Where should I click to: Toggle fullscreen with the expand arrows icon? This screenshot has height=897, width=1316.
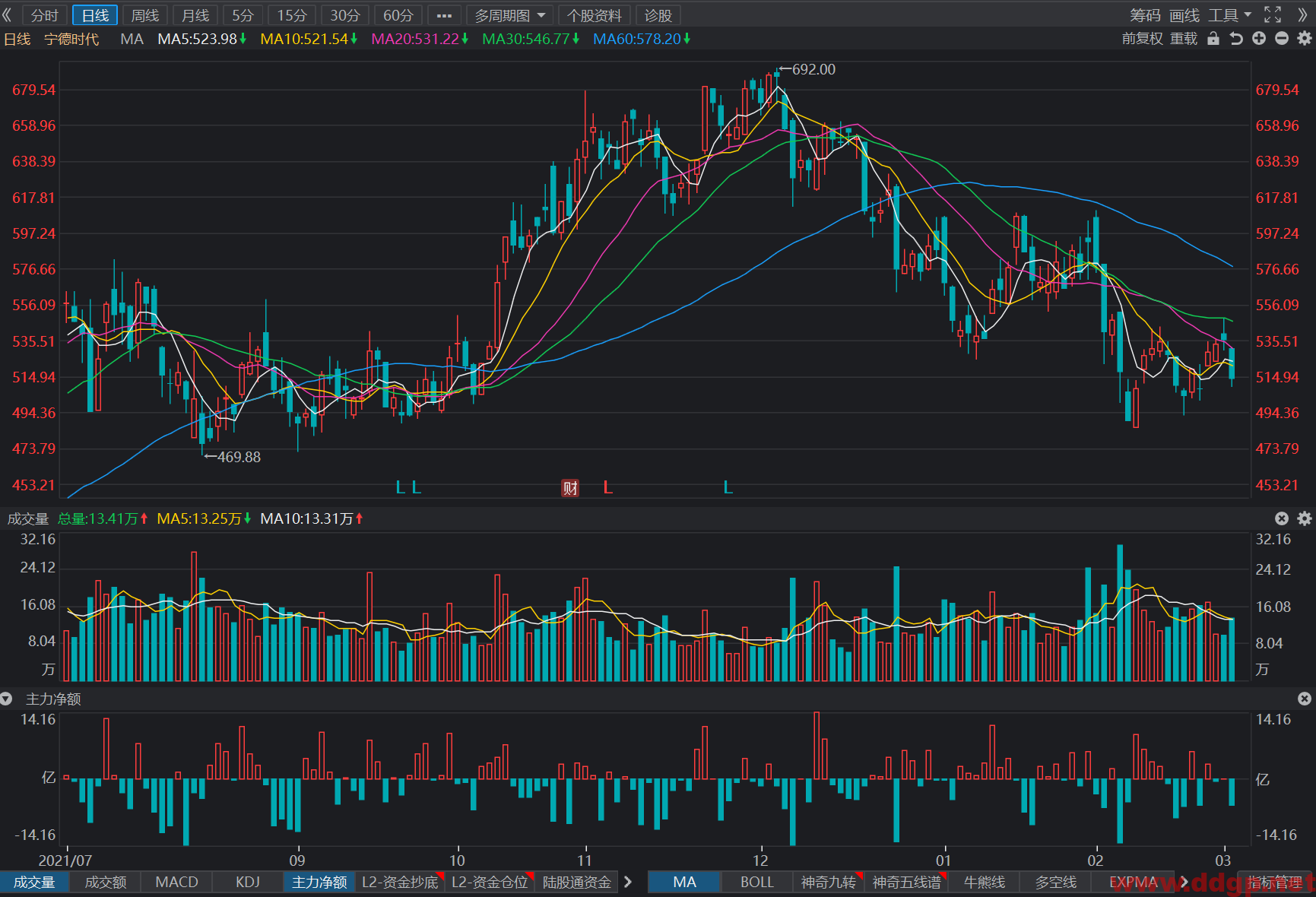(1273, 15)
